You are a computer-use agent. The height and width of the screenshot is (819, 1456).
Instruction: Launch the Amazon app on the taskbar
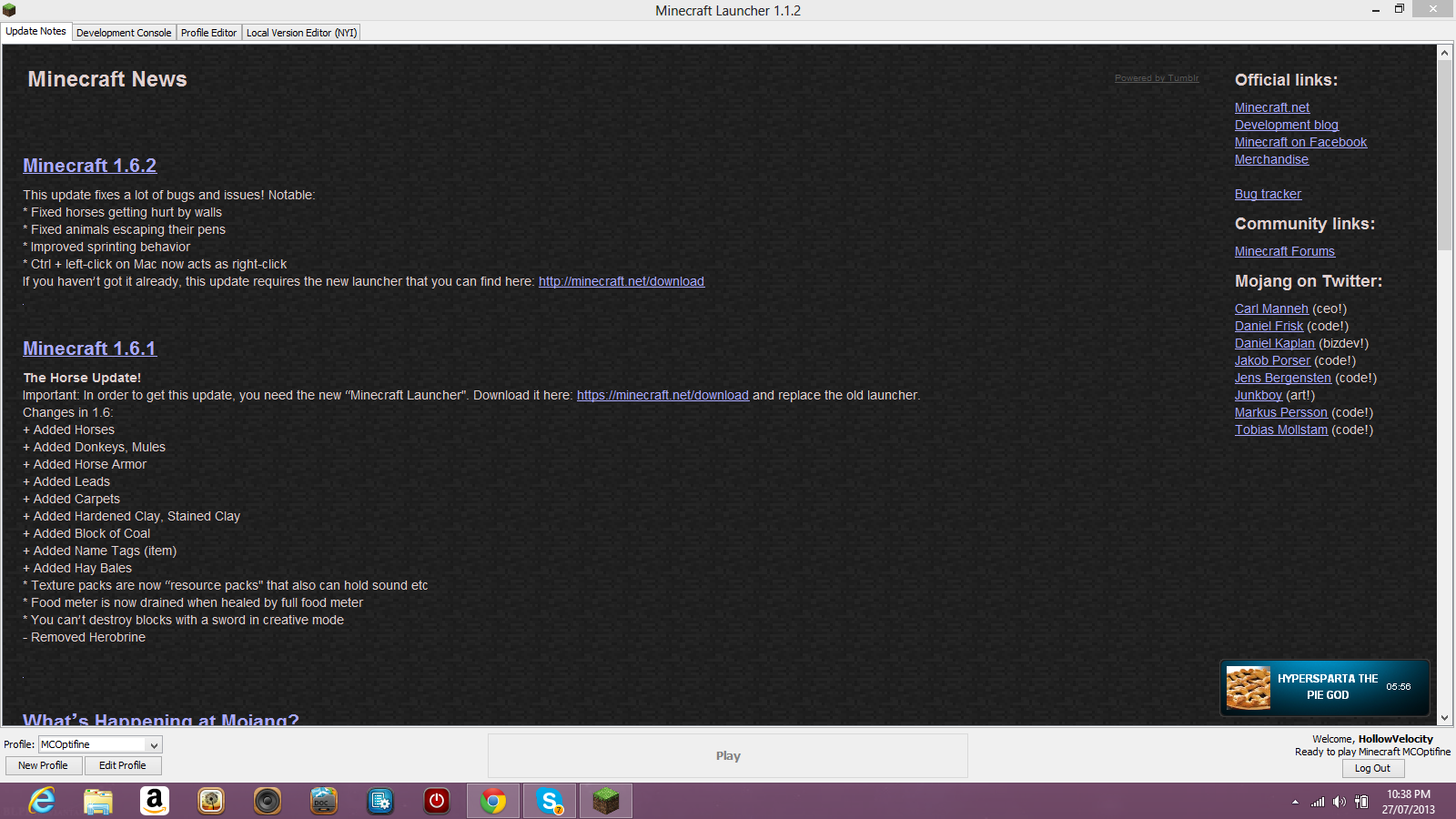[155, 801]
